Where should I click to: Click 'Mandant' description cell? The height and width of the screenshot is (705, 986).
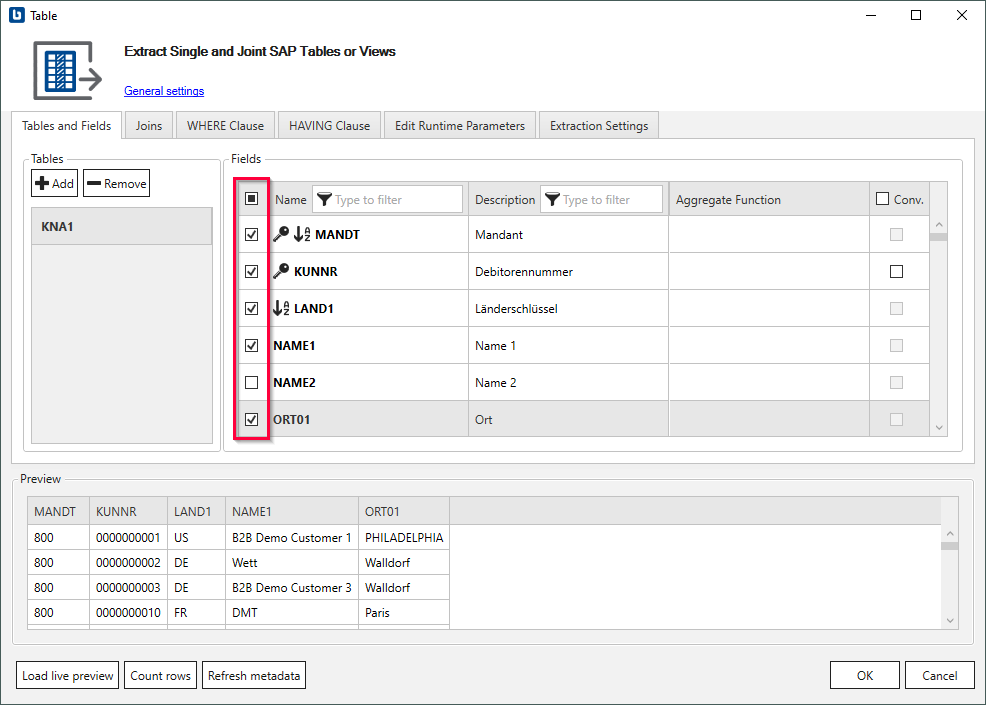coord(568,235)
